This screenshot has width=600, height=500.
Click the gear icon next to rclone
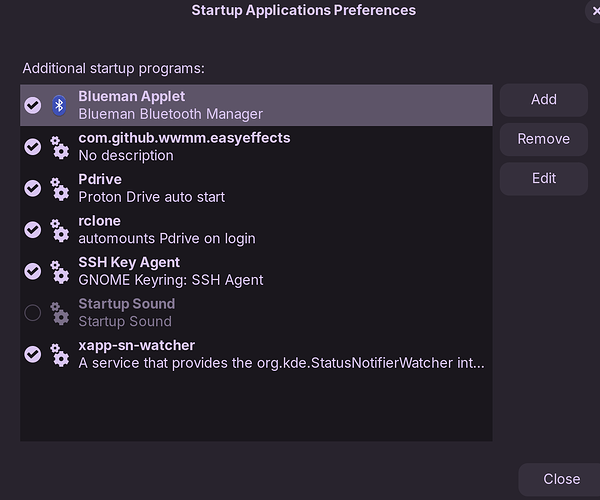tap(59, 230)
